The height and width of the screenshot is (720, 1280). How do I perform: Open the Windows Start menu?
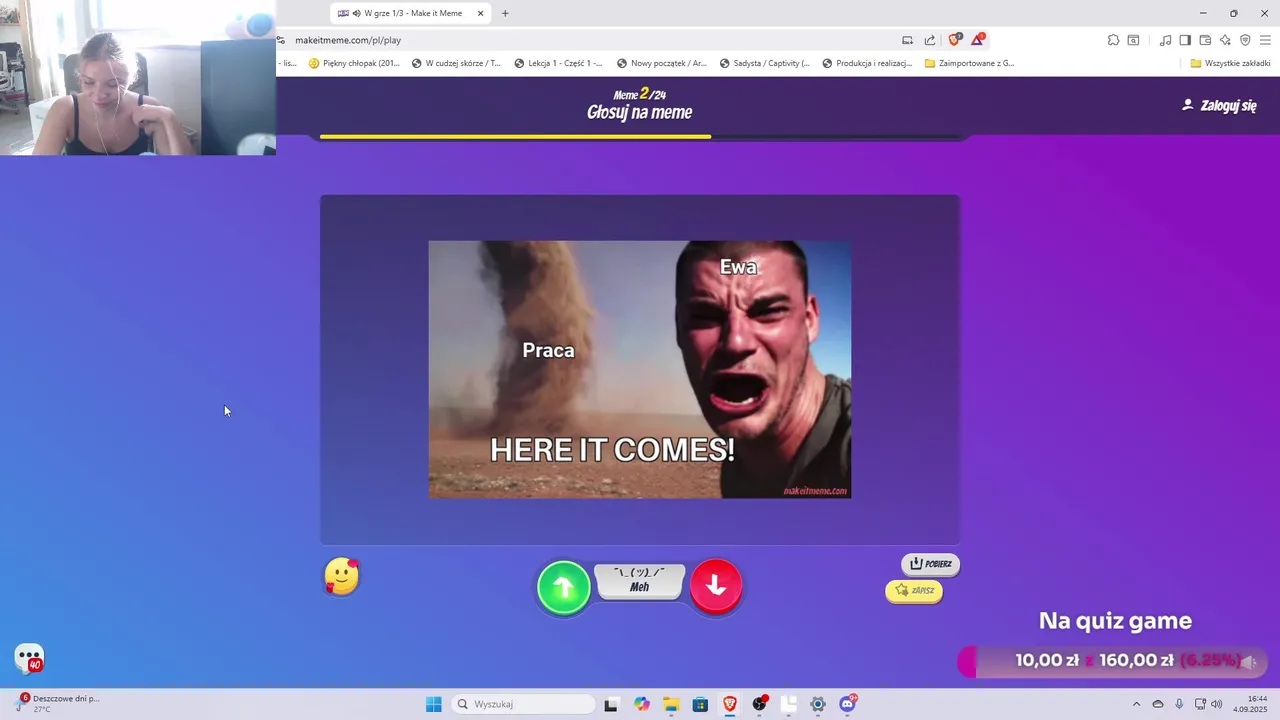[x=433, y=704]
